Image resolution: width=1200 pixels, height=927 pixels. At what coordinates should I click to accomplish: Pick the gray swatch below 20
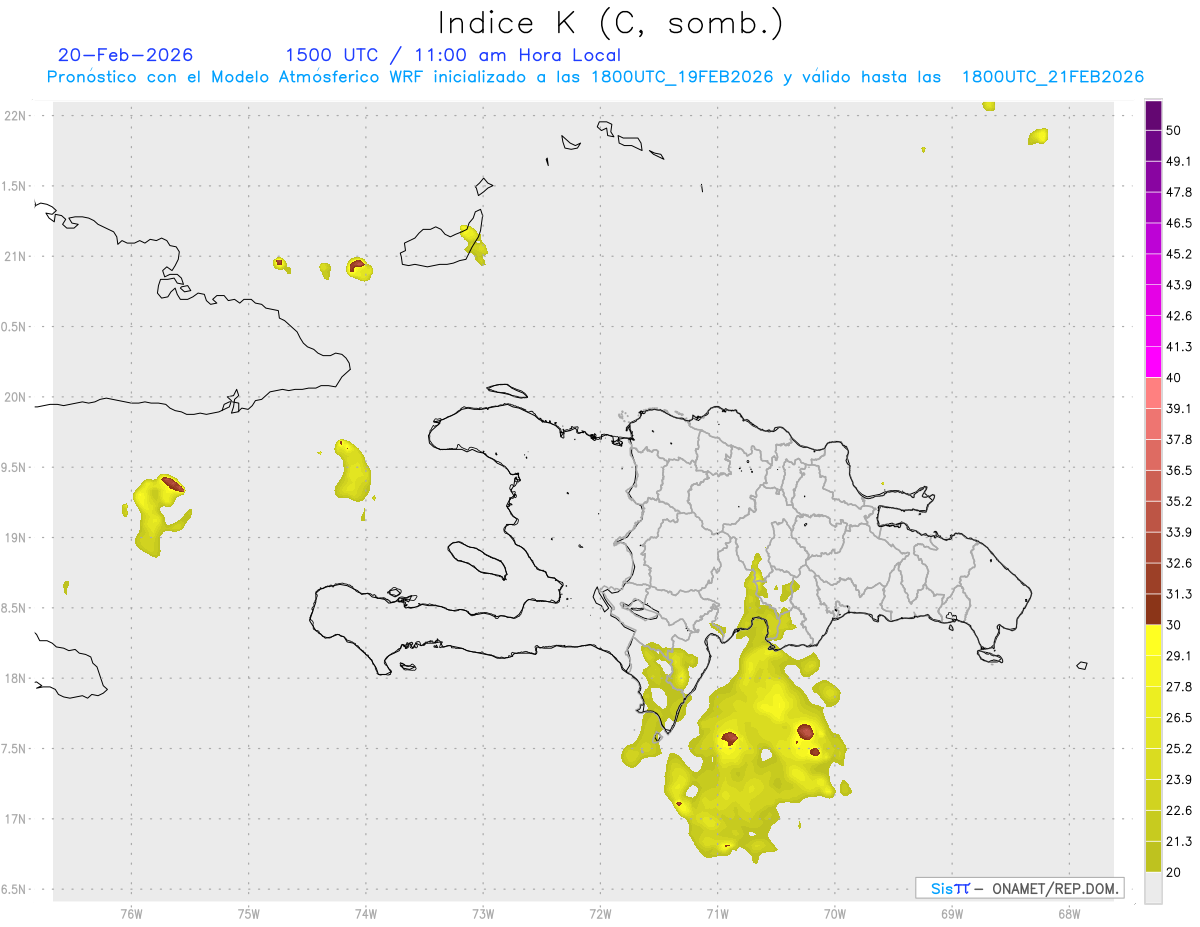pyautogui.click(x=1153, y=887)
